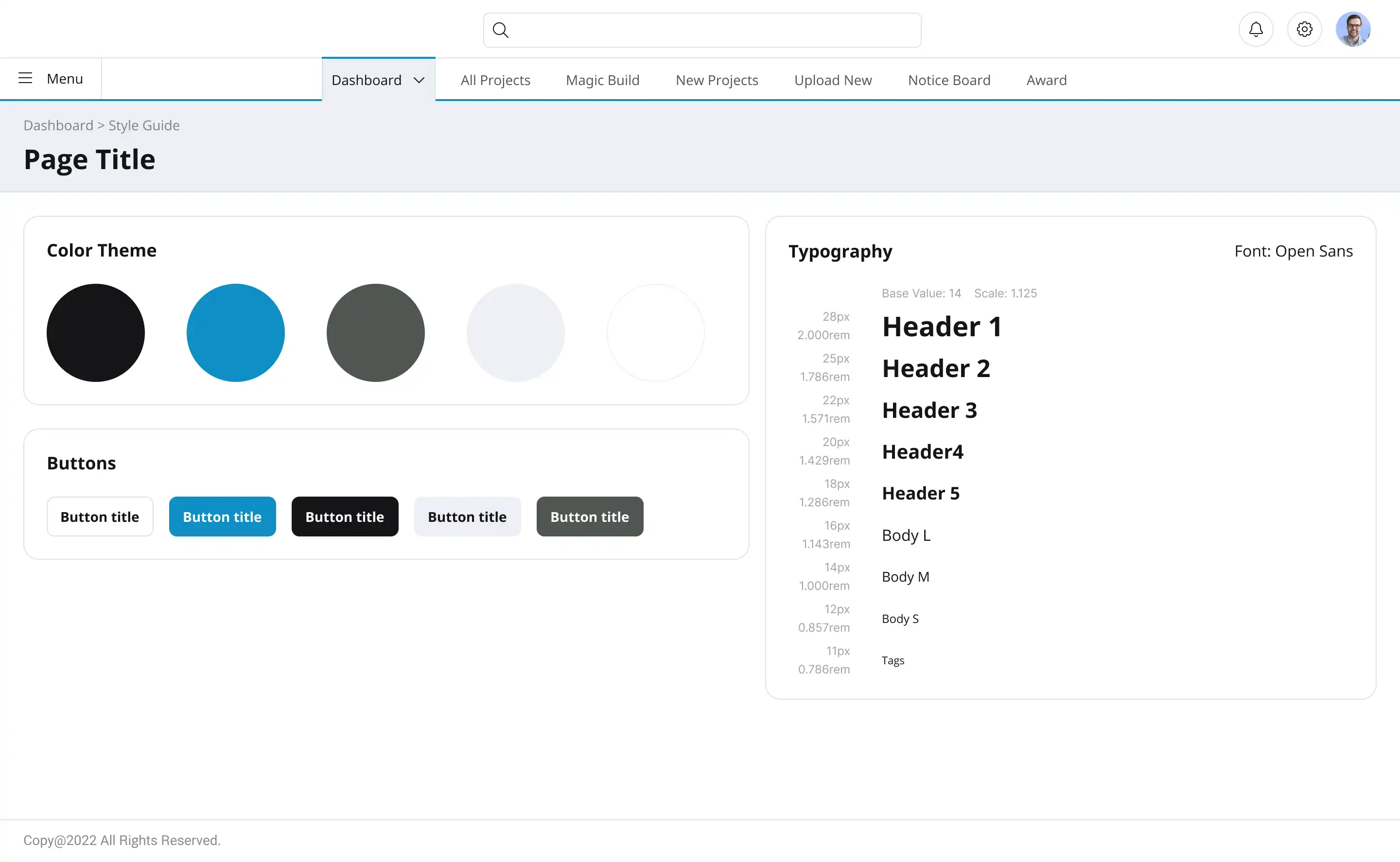Pick the dark gray color swatch

[x=376, y=333]
